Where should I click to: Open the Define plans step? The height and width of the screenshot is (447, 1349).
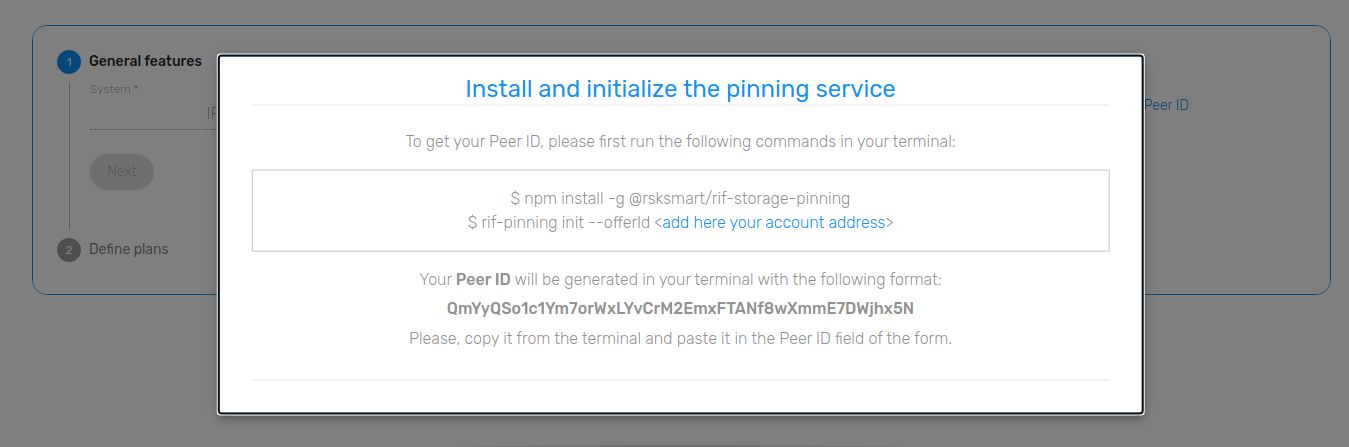click(129, 249)
